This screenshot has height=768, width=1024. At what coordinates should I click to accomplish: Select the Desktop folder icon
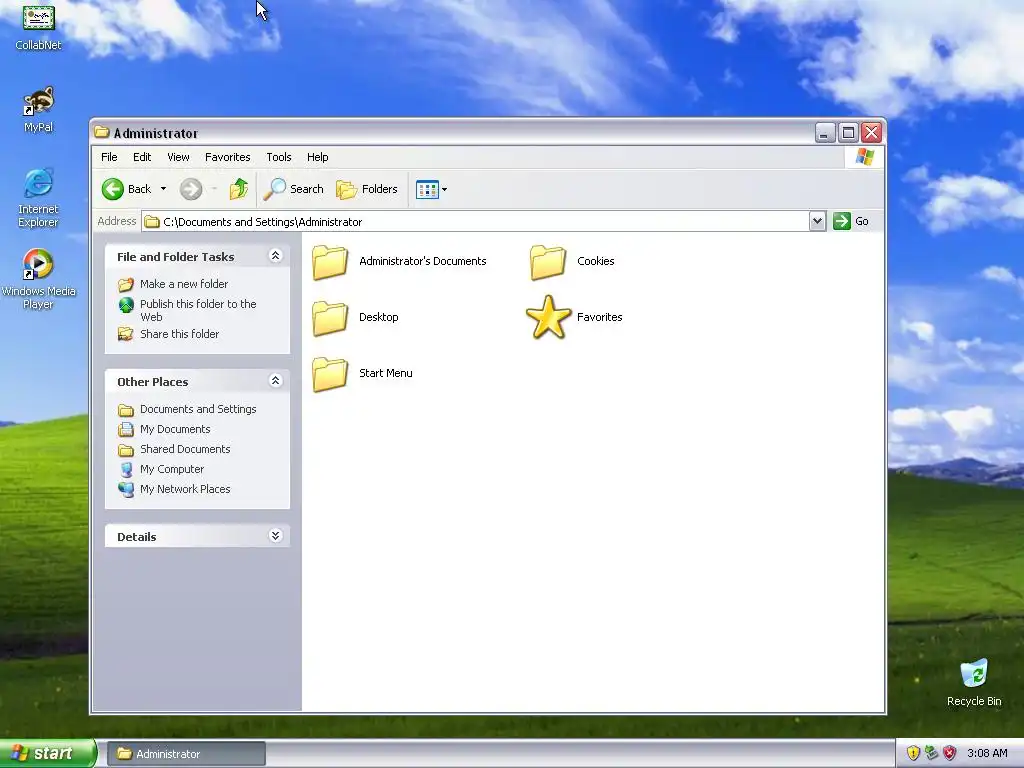click(330, 318)
